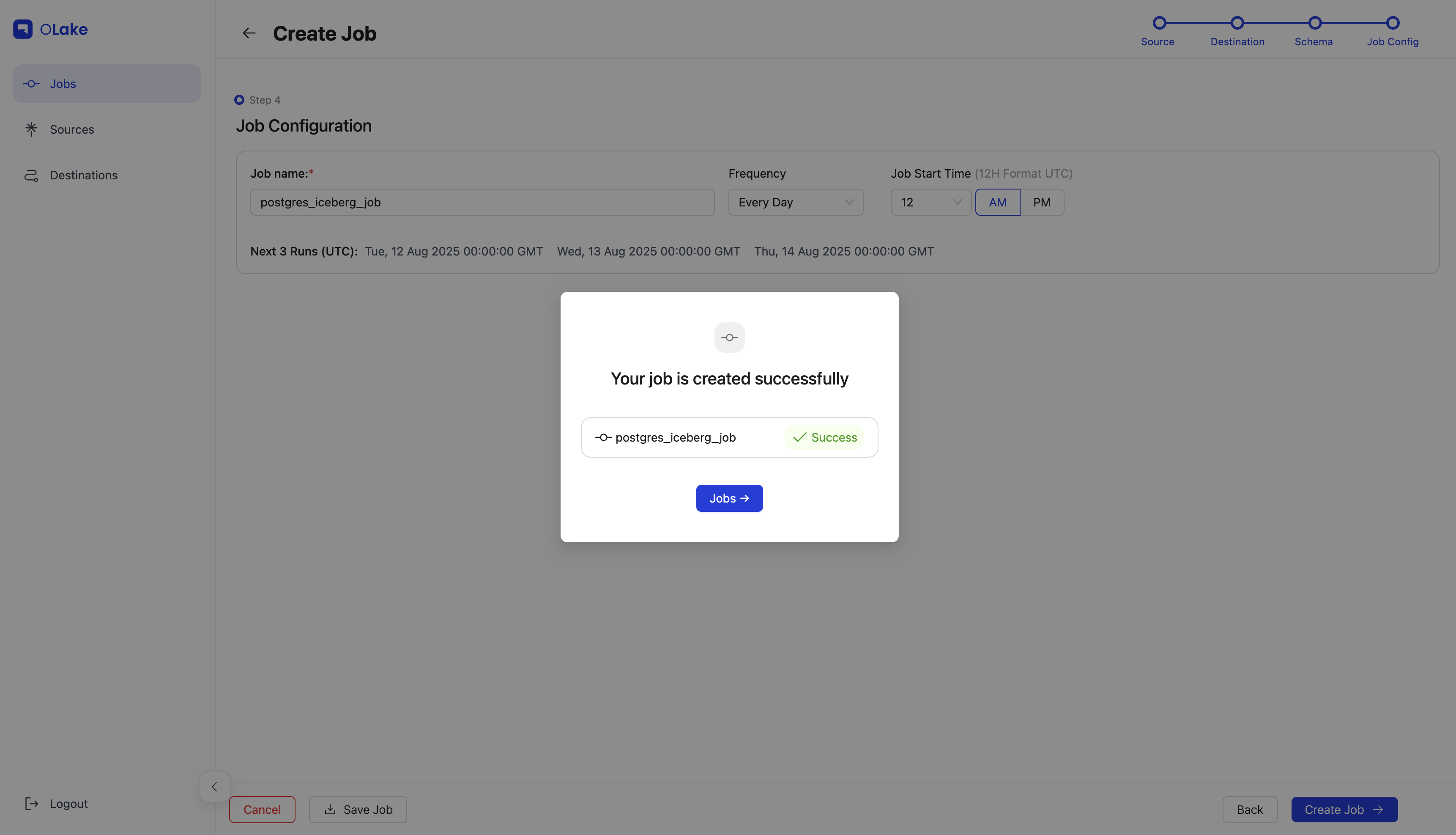
Task: Open Jobs in the sidebar
Action: (107, 84)
